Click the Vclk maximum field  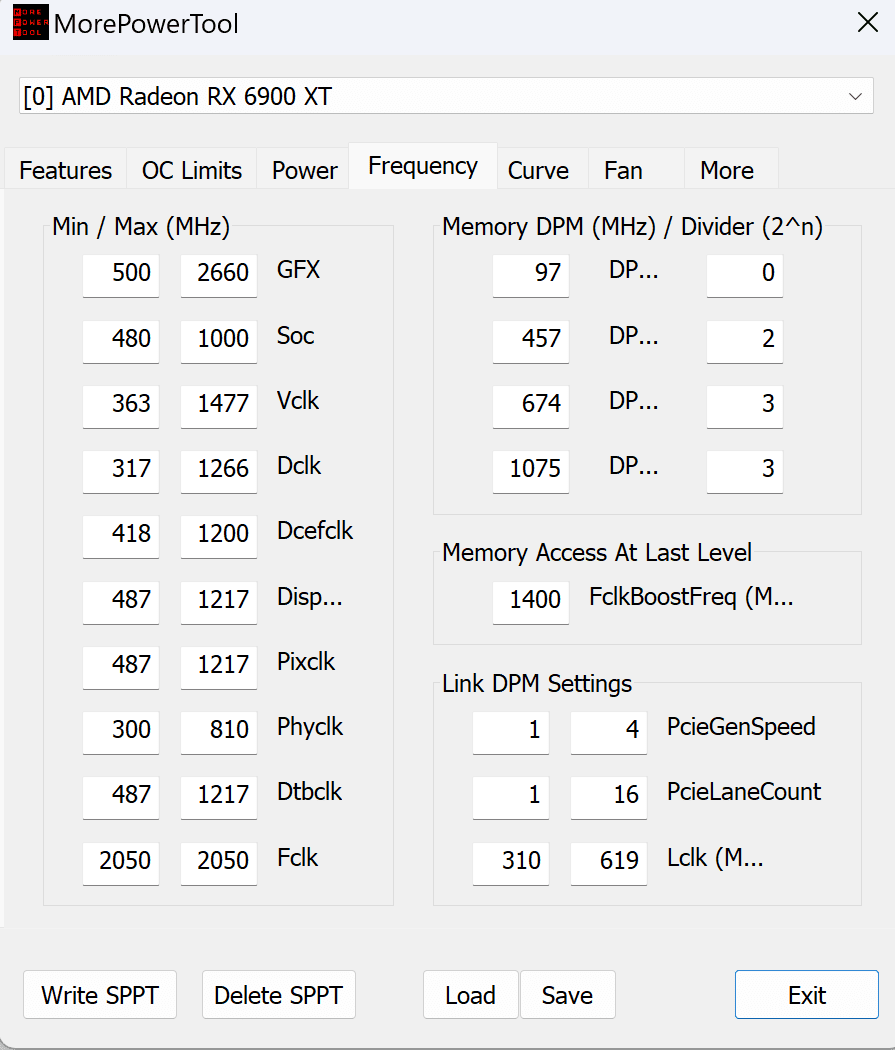click(x=219, y=405)
